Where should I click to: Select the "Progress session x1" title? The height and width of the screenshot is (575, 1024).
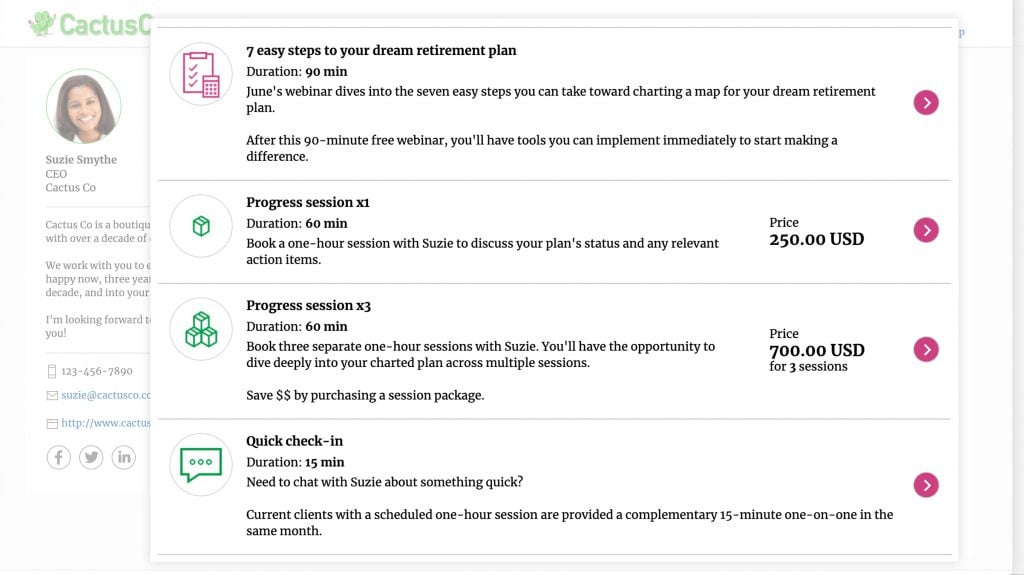coord(308,202)
